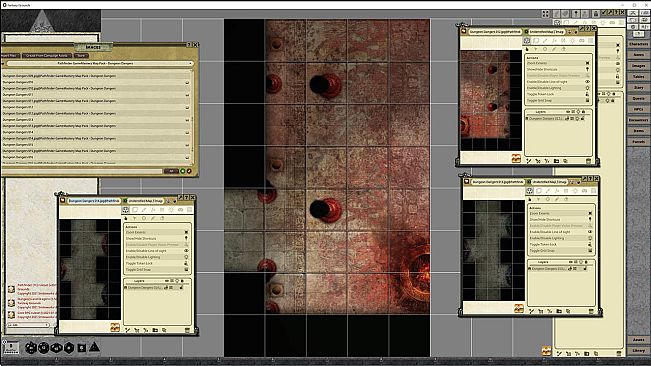Toggle Grid Snap in upper-right map window

pyautogui.click(x=558, y=100)
